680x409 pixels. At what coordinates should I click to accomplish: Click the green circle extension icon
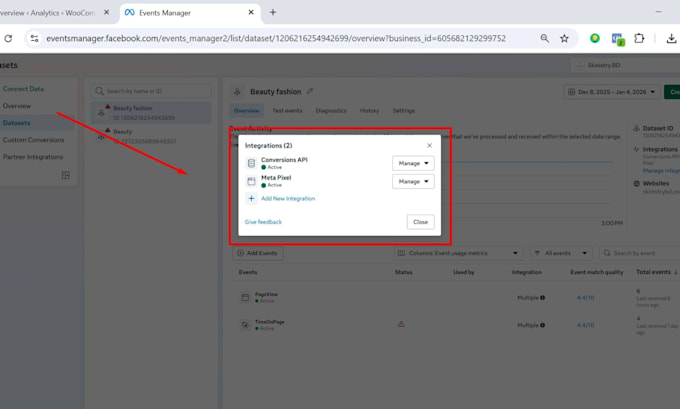595,38
